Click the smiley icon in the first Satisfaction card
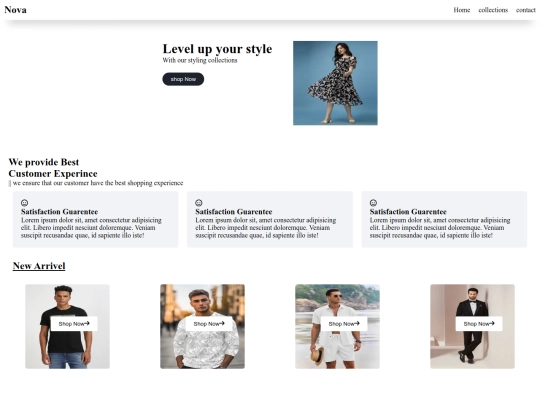The width and height of the screenshot is (540, 405). click(24, 202)
